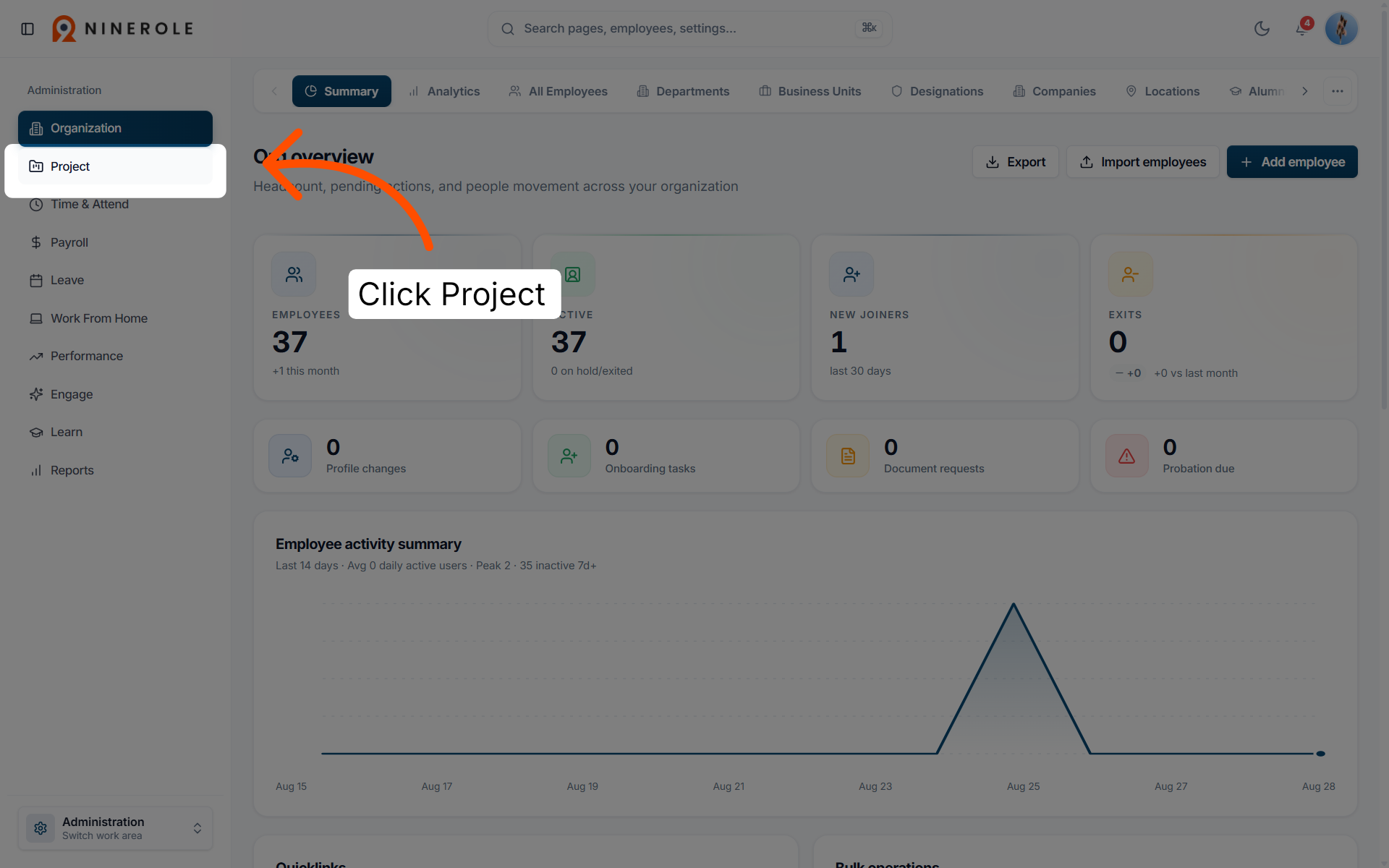Open the Business Units tab
This screenshot has height=868, width=1389.
tap(810, 91)
